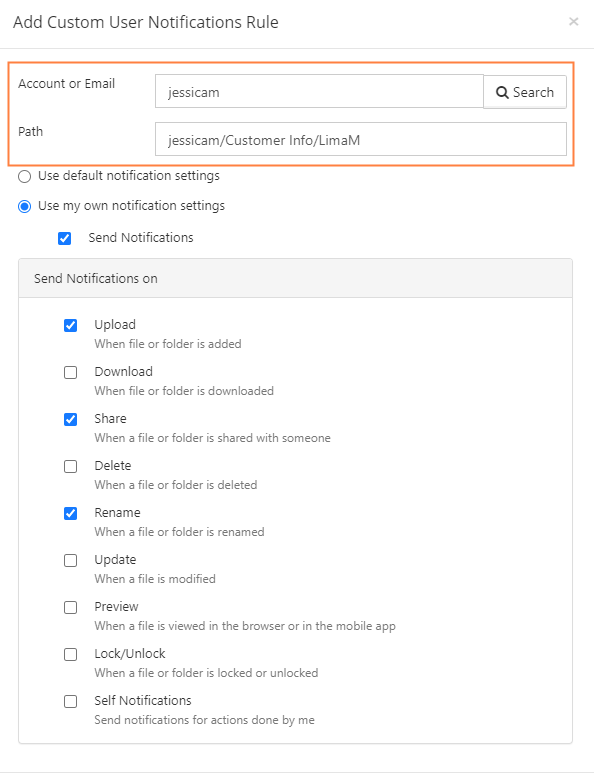
Task: Enable the Update notification checkbox
Action: (71, 560)
